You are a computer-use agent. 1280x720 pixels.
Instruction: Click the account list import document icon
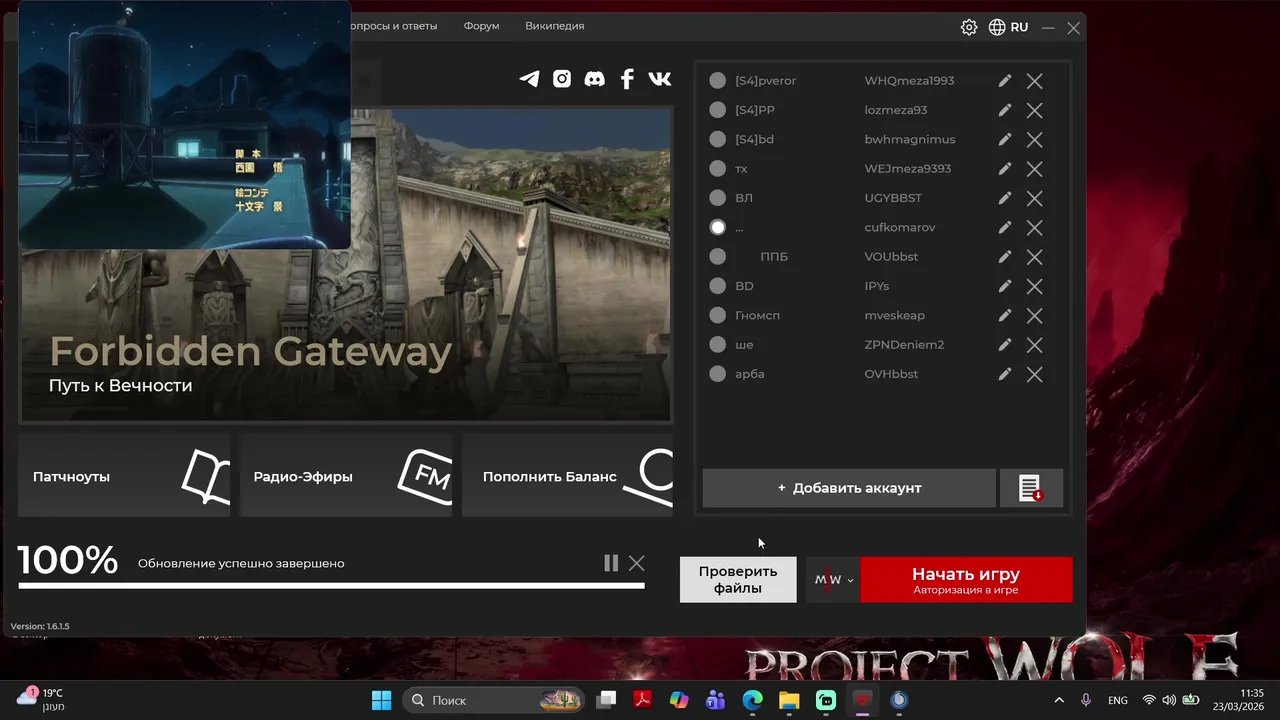point(1031,488)
